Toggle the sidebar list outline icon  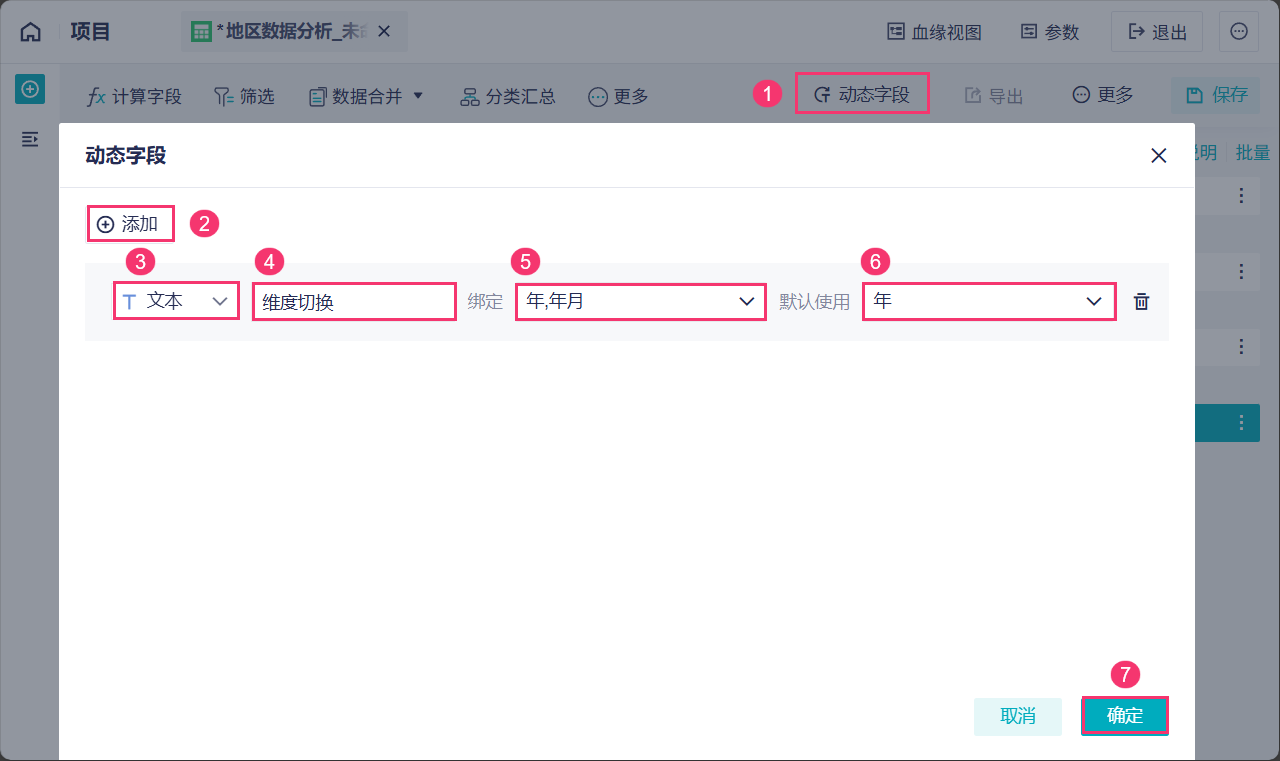tap(30, 139)
